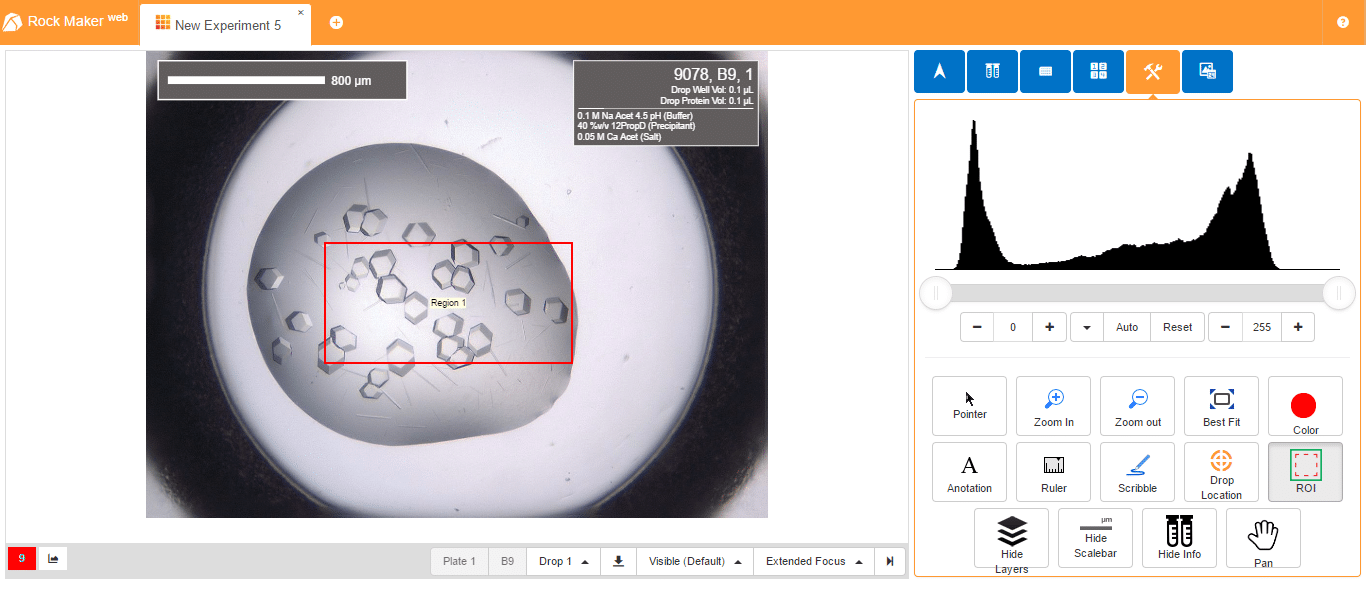Viewport: 1366px width, 589px height.
Task: Select the Zoom out tool
Action: (1137, 406)
